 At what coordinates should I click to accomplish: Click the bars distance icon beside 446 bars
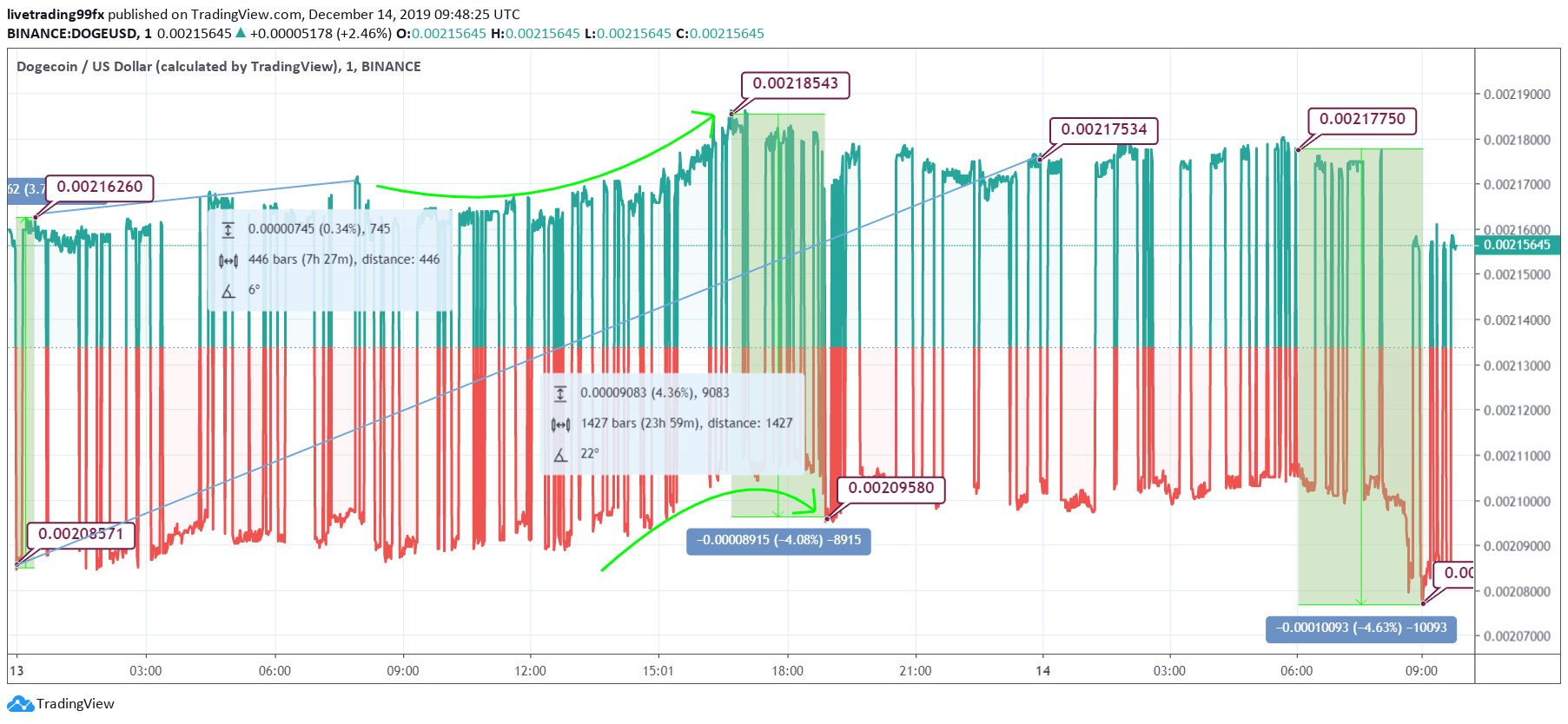(228, 260)
